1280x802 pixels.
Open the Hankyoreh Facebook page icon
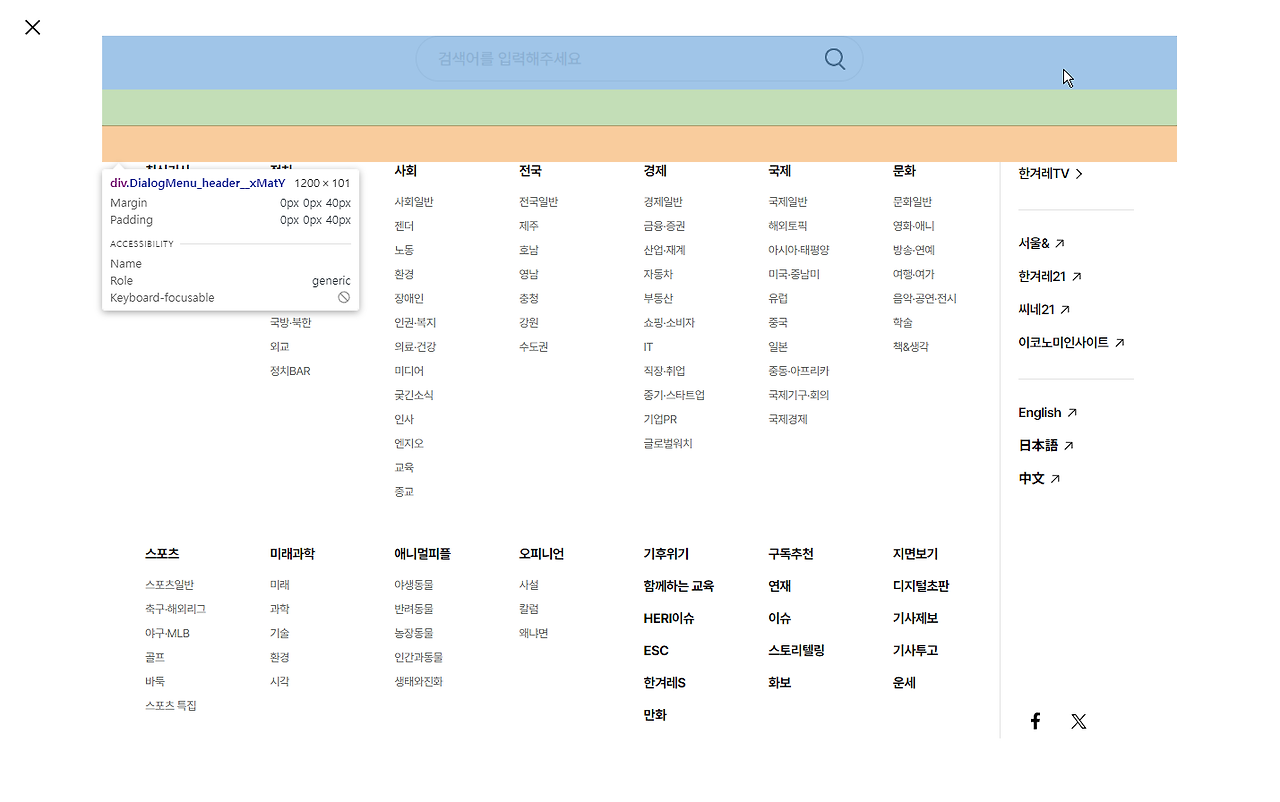[x=1036, y=721]
